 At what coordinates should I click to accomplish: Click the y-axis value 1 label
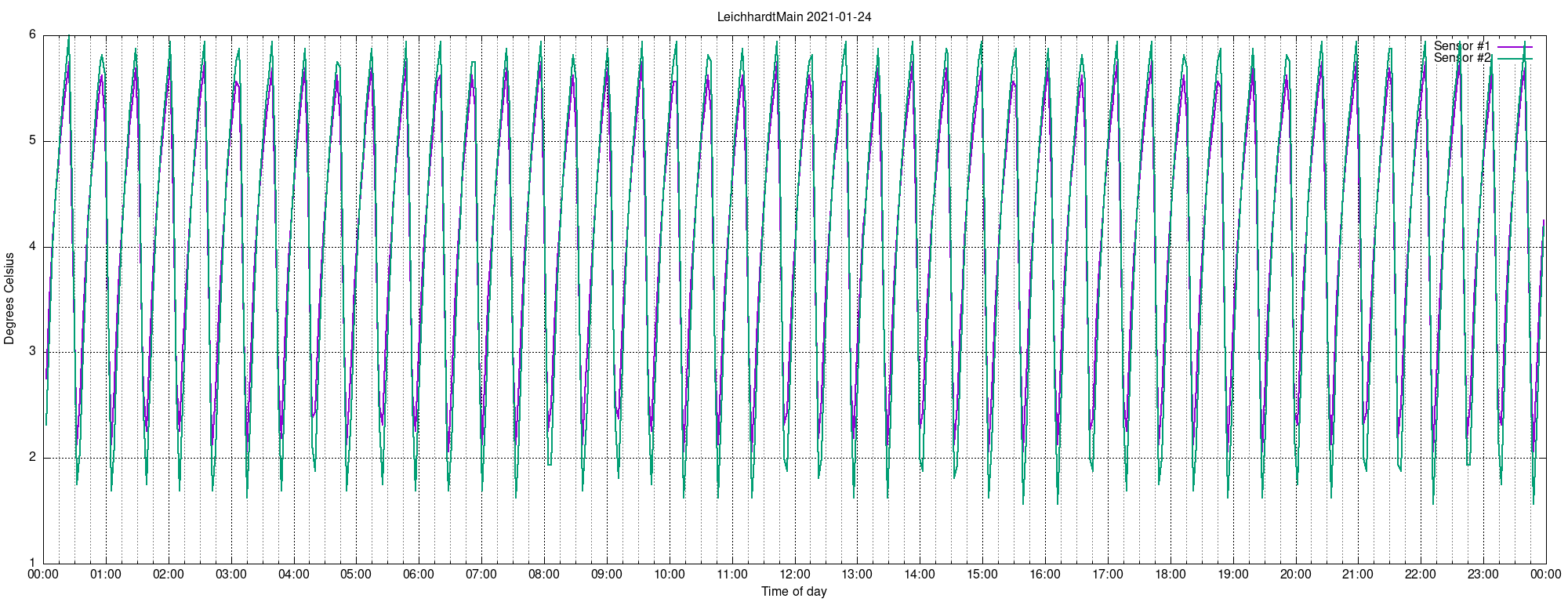(33, 563)
